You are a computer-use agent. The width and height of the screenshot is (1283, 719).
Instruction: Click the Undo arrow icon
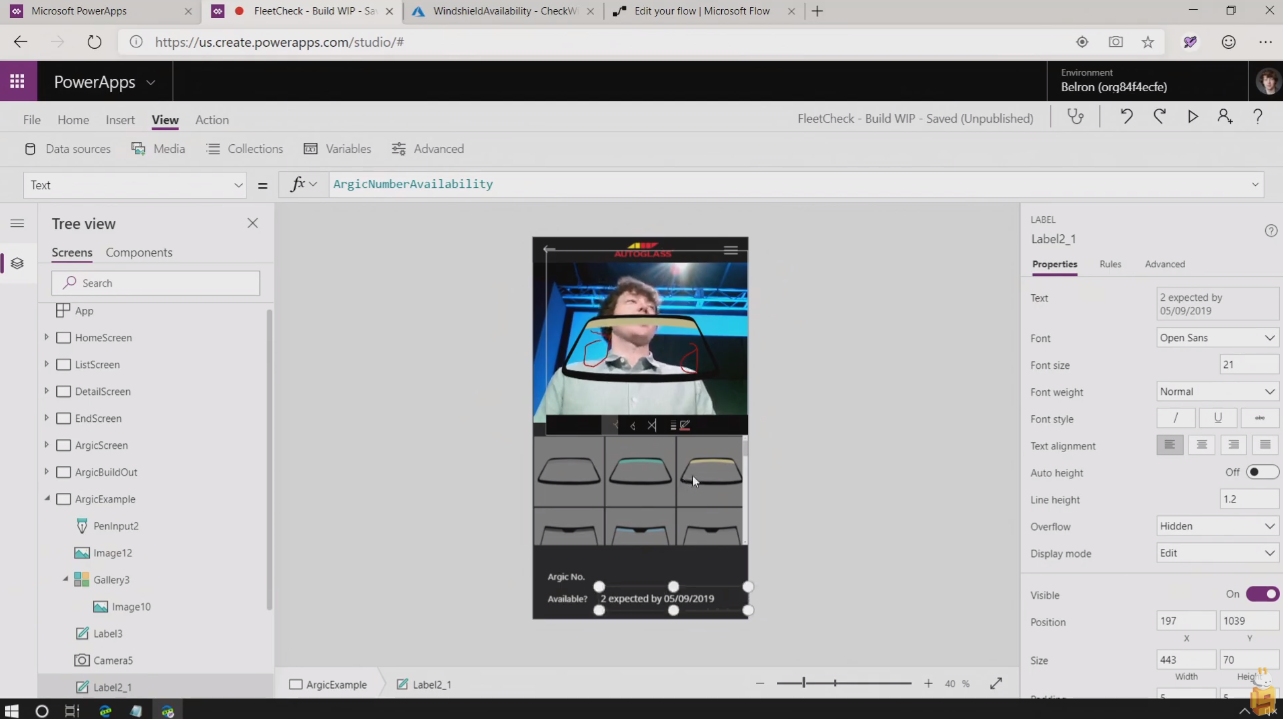point(1126,117)
